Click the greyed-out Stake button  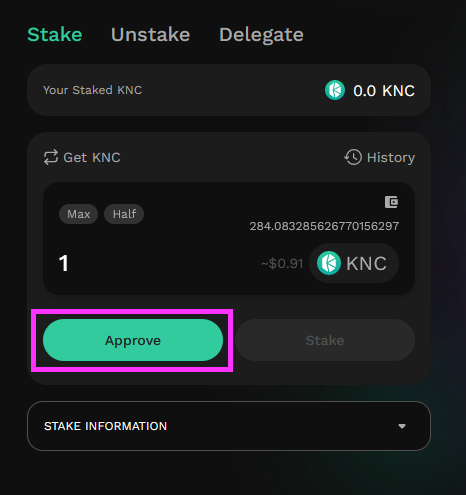coord(325,340)
